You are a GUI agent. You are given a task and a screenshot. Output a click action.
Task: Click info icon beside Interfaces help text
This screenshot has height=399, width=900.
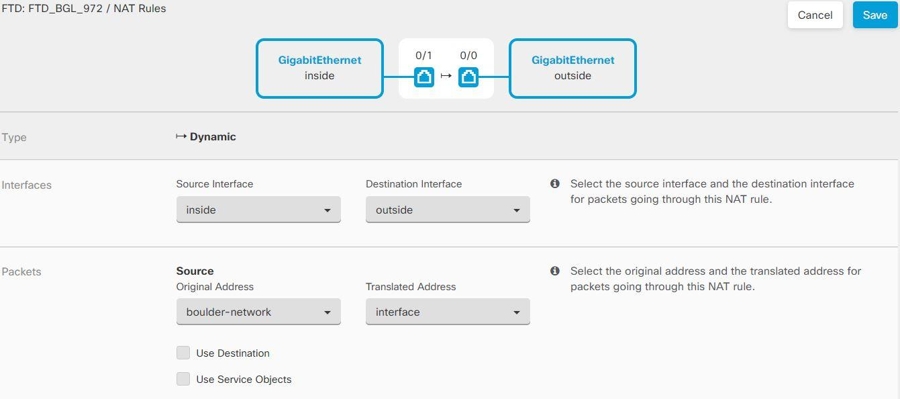coord(554,184)
